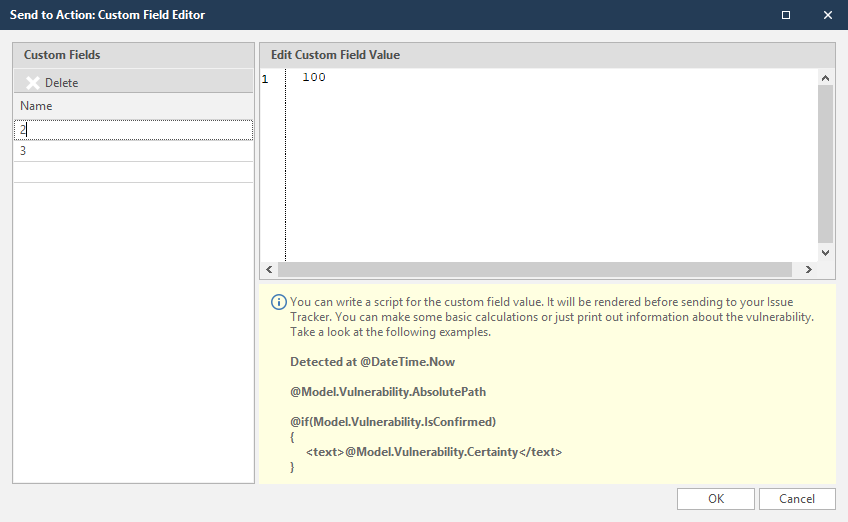
Task: Click the Delete X icon in Custom Fields
Action: pyautogui.click(x=33, y=83)
